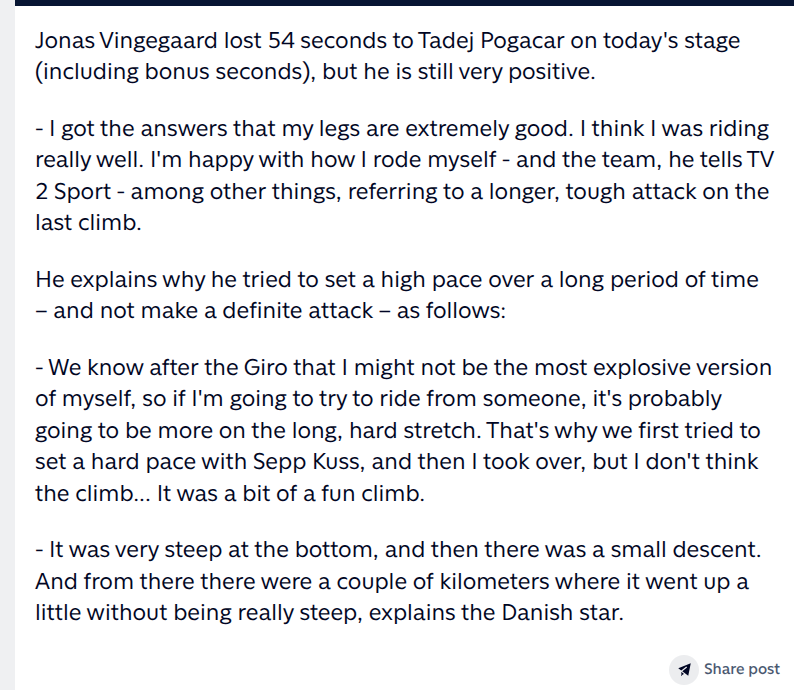Click sentence It was a bit of a fun climb

coord(291,494)
